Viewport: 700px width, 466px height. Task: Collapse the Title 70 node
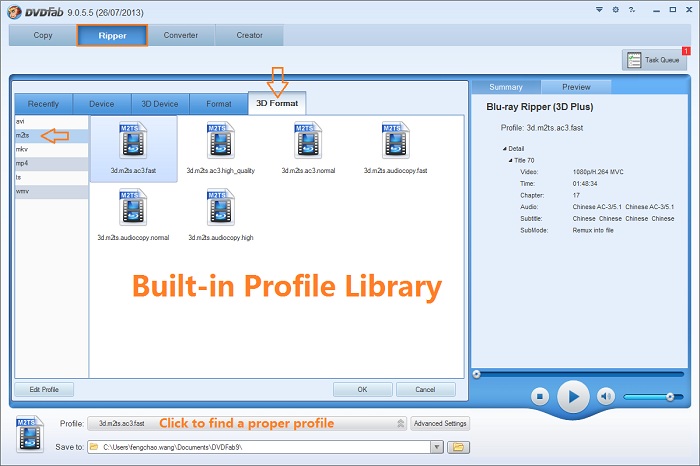tap(510, 160)
